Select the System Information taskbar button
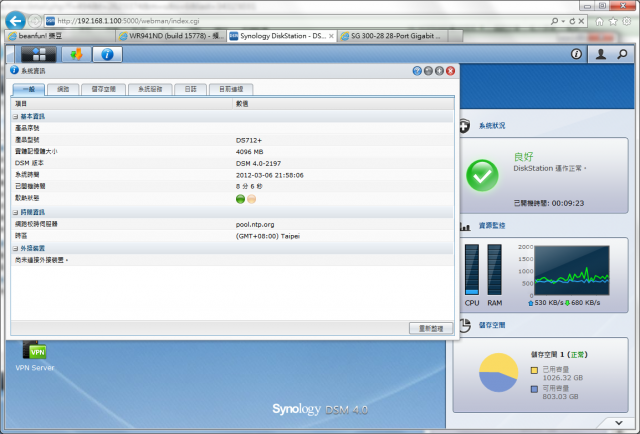Screen dimensions: 640x434 click(107, 54)
